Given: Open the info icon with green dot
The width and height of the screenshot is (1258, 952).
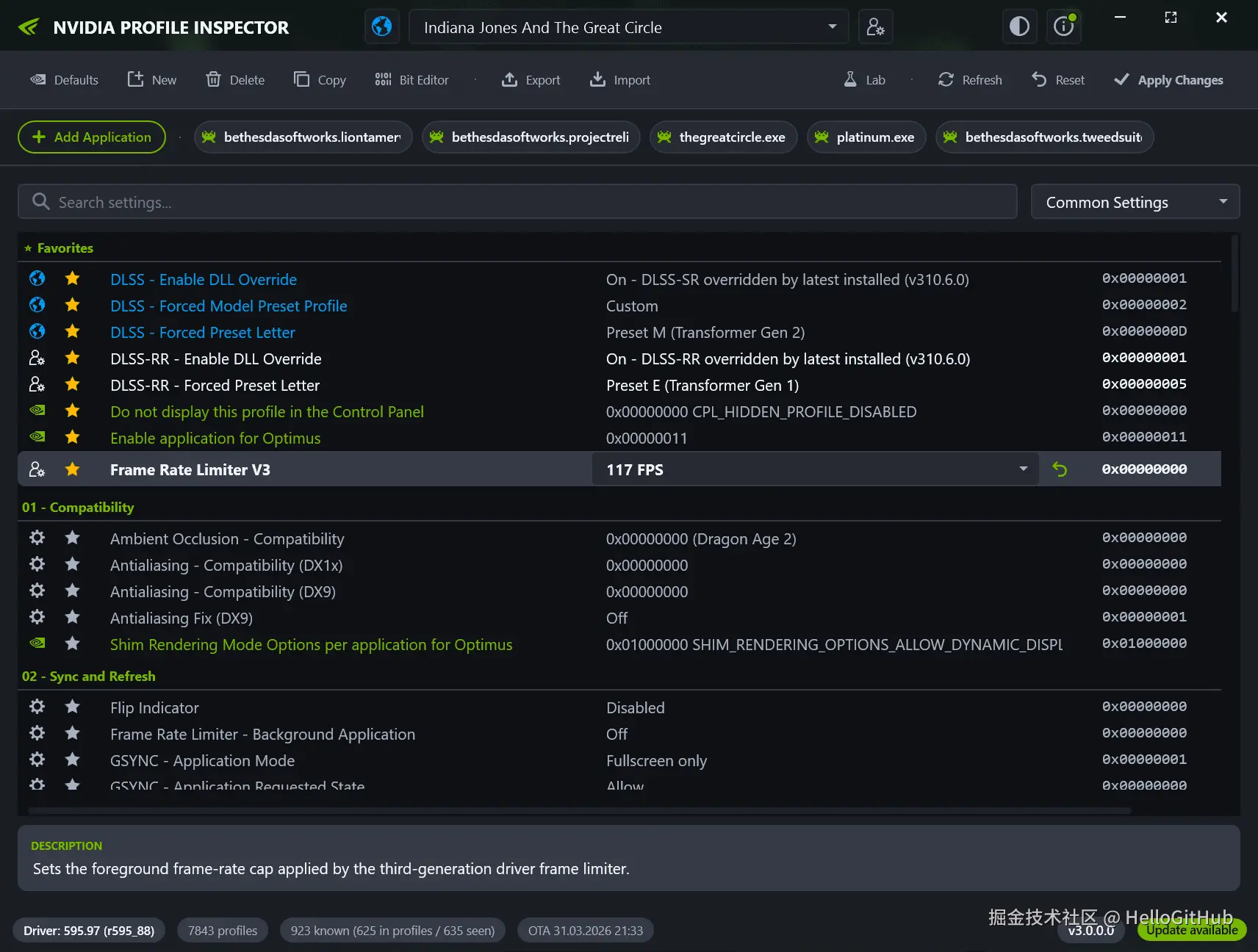Looking at the screenshot, I should 1063,27.
